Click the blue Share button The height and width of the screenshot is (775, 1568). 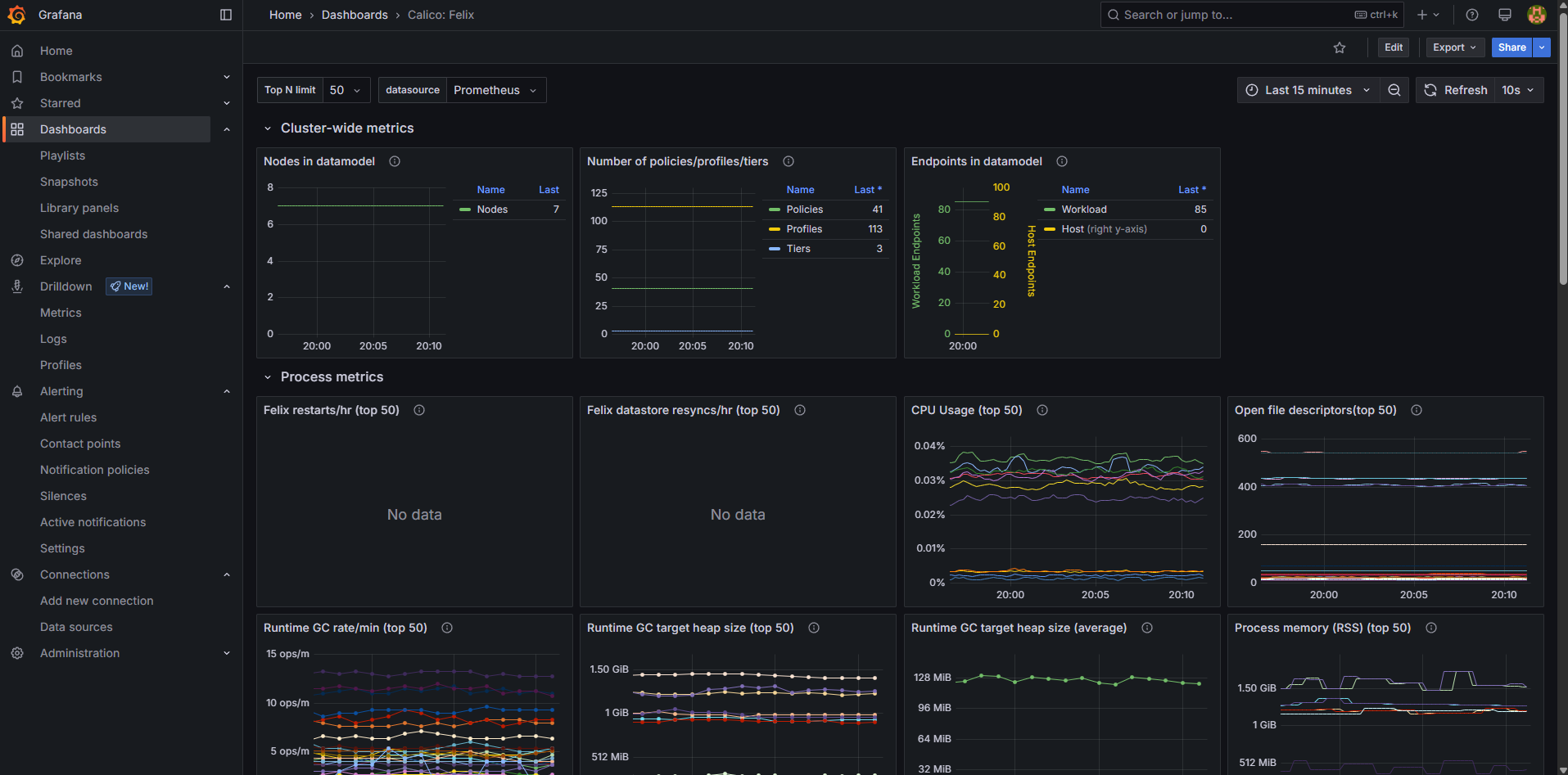tap(1511, 47)
